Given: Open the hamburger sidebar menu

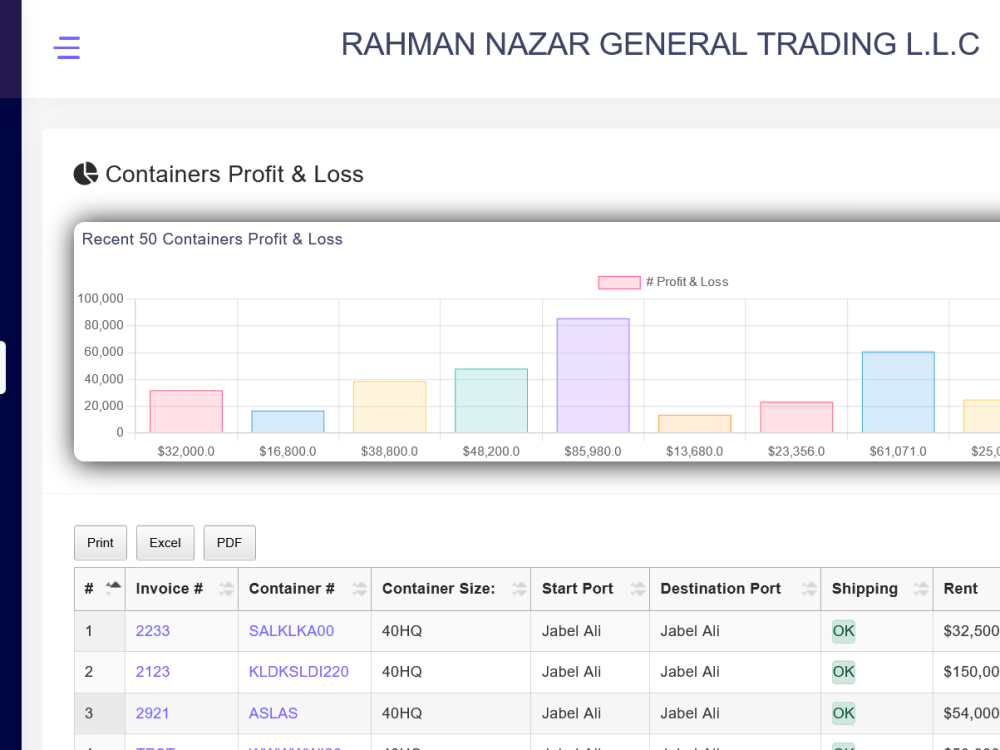Looking at the screenshot, I should click(67, 48).
